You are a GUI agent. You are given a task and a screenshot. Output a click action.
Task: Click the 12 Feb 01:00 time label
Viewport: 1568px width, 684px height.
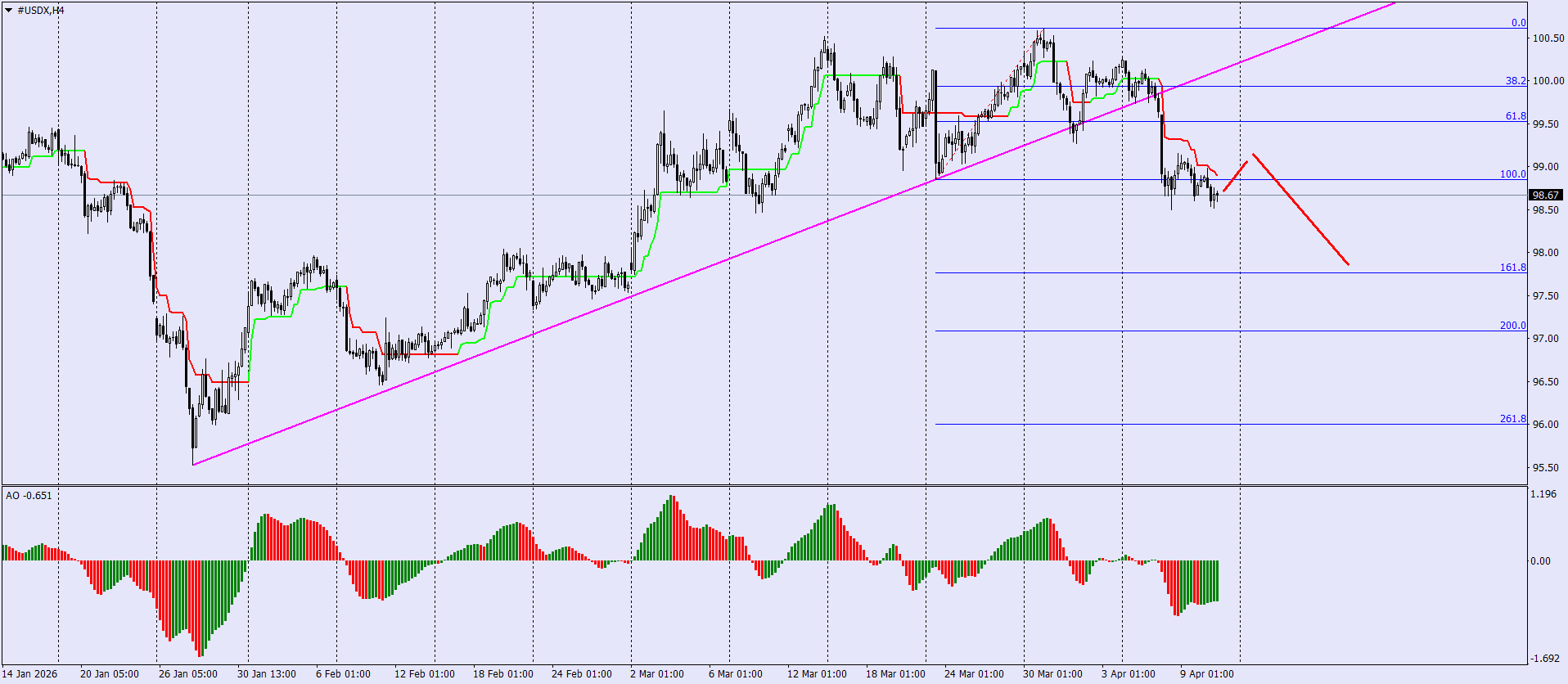click(x=425, y=674)
